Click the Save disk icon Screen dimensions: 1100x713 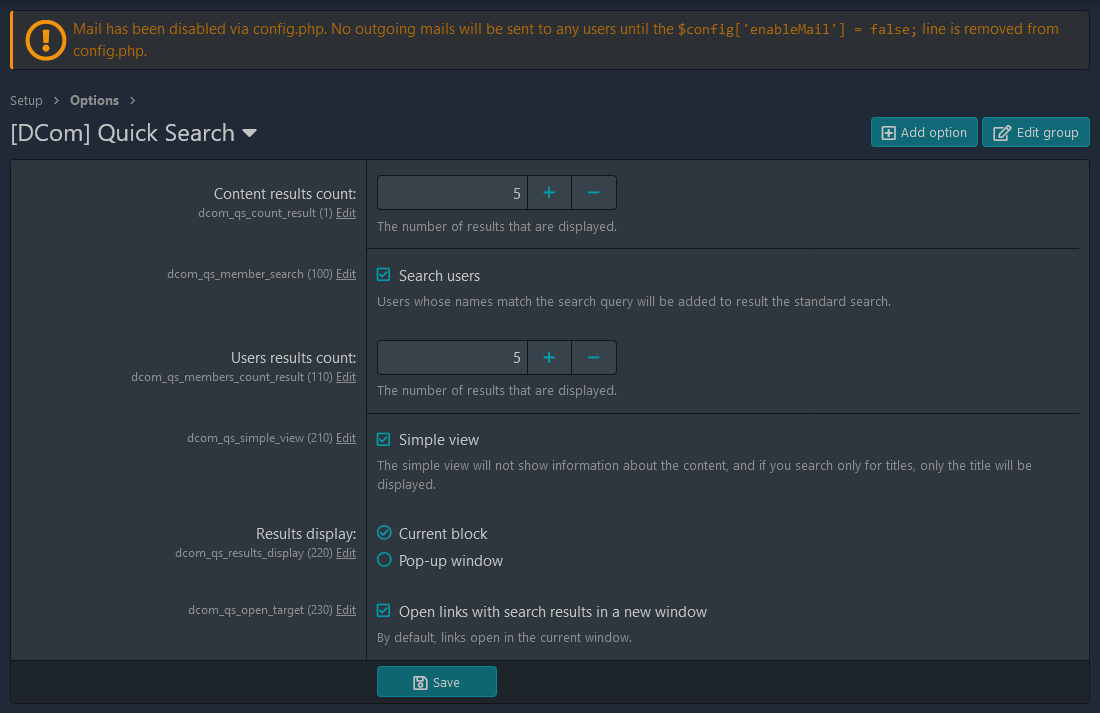coord(420,681)
